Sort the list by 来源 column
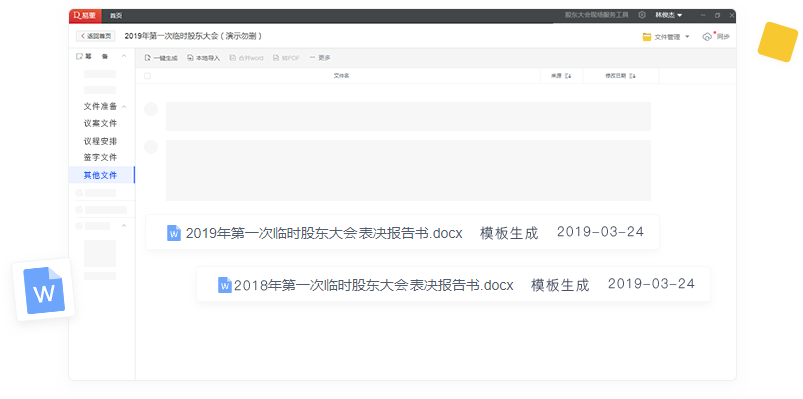 [561, 76]
